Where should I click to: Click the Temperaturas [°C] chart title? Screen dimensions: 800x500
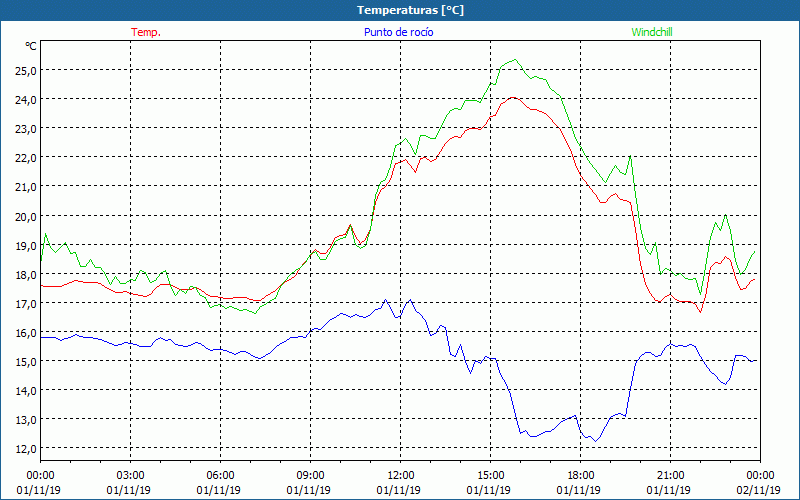pyautogui.click(x=410, y=10)
